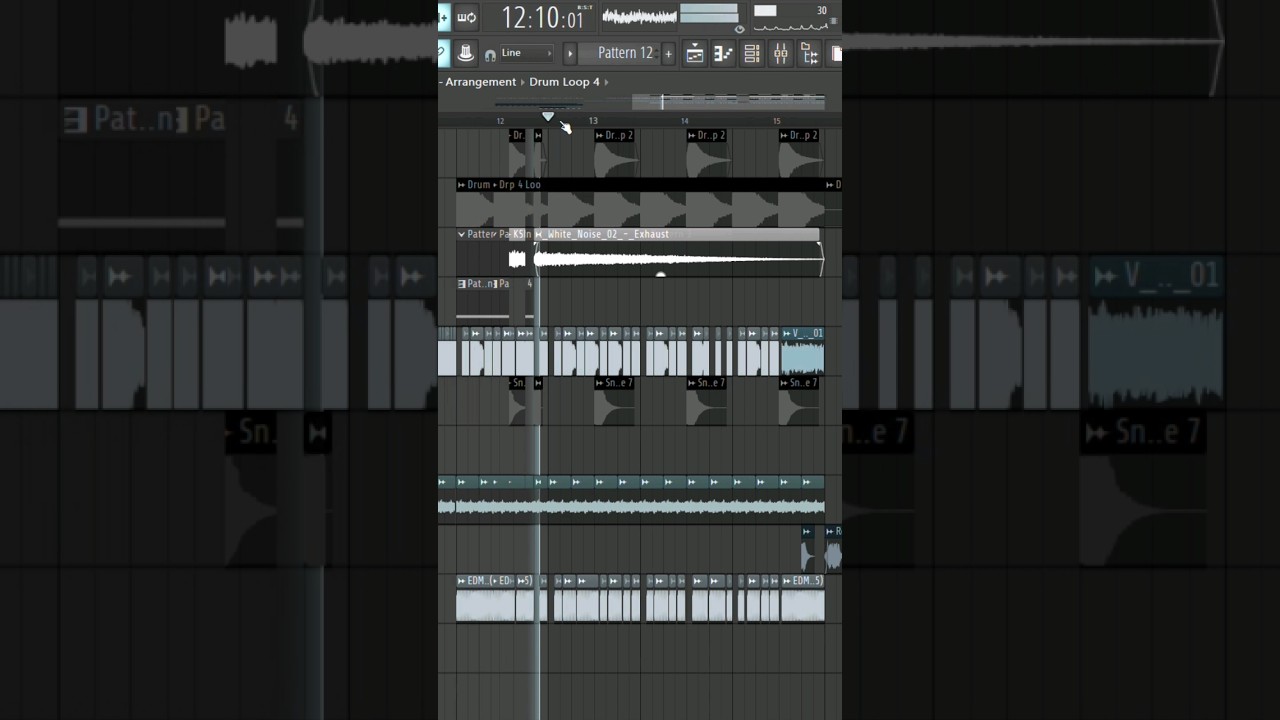Viewport: 1280px width, 720px height.
Task: Click the time display 12:10:01
Action: click(542, 18)
